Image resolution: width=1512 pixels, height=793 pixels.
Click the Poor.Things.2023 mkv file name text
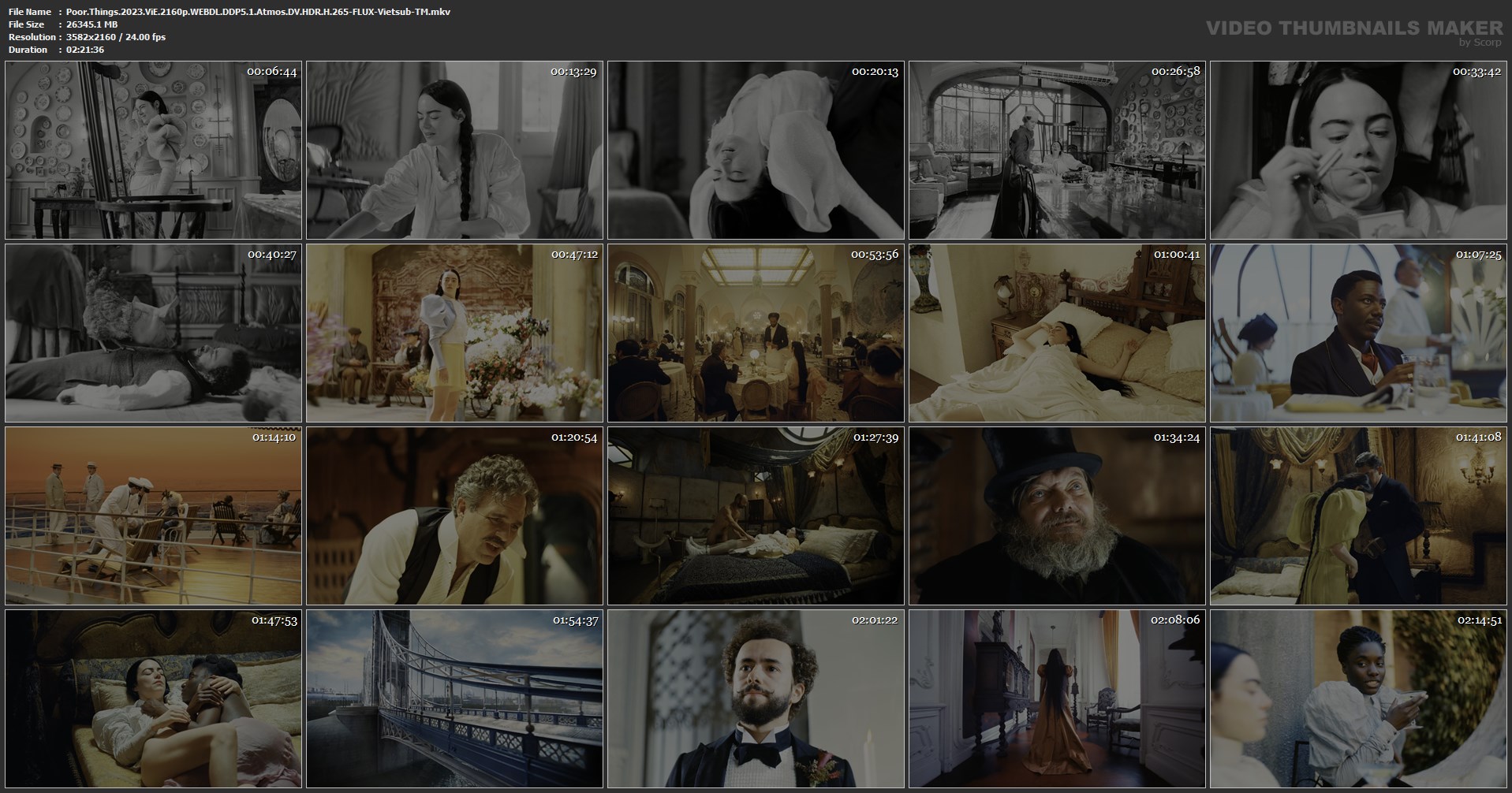[258, 12]
